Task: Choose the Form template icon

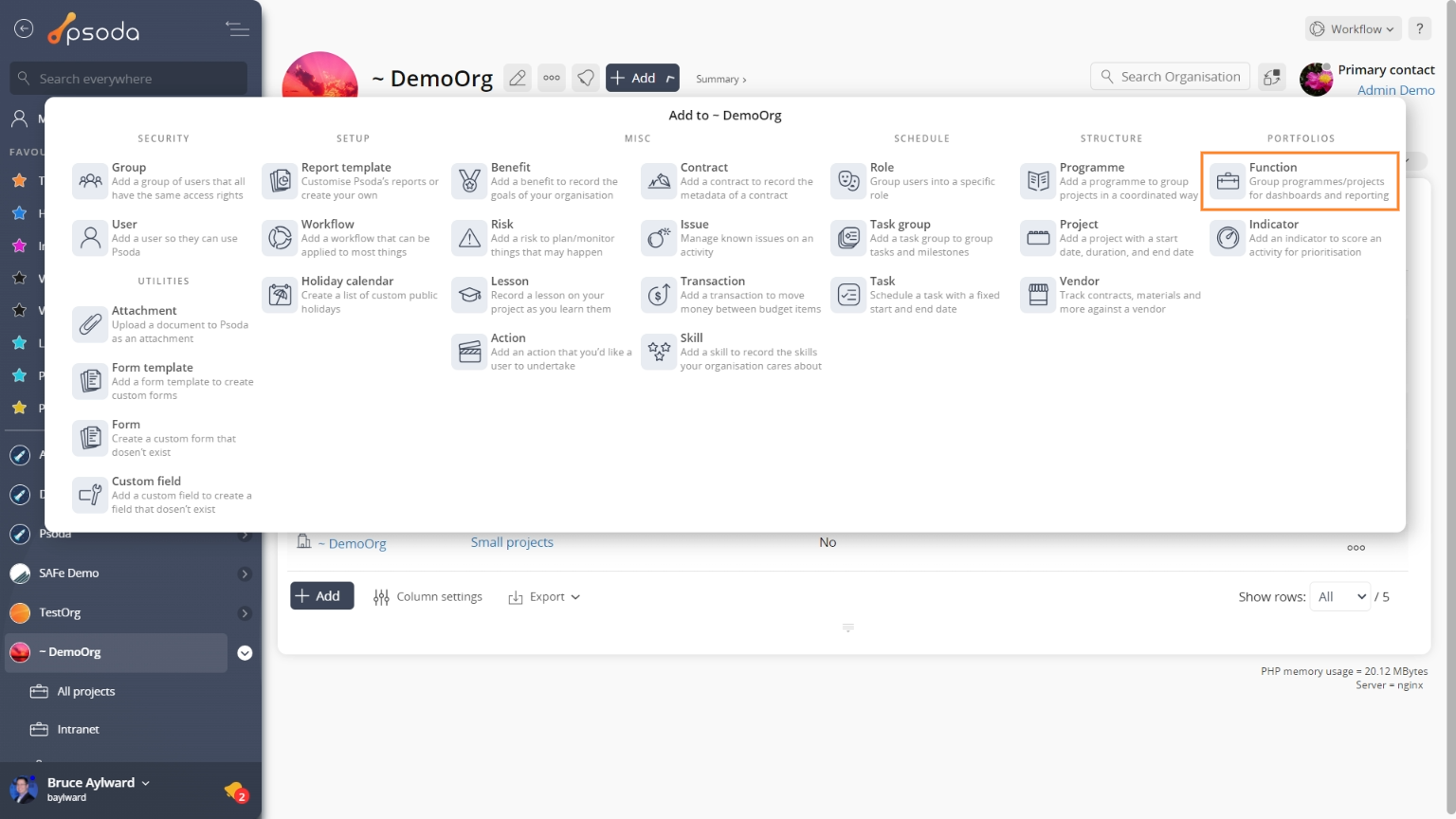Action: pos(91,381)
